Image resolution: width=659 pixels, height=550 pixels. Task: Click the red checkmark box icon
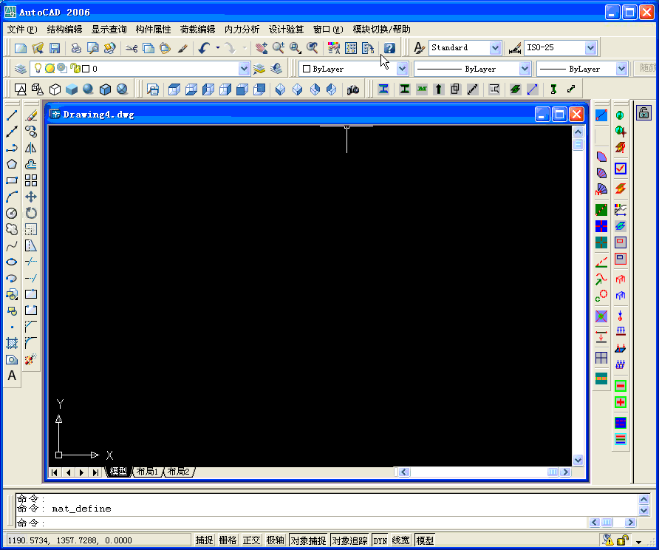point(620,168)
